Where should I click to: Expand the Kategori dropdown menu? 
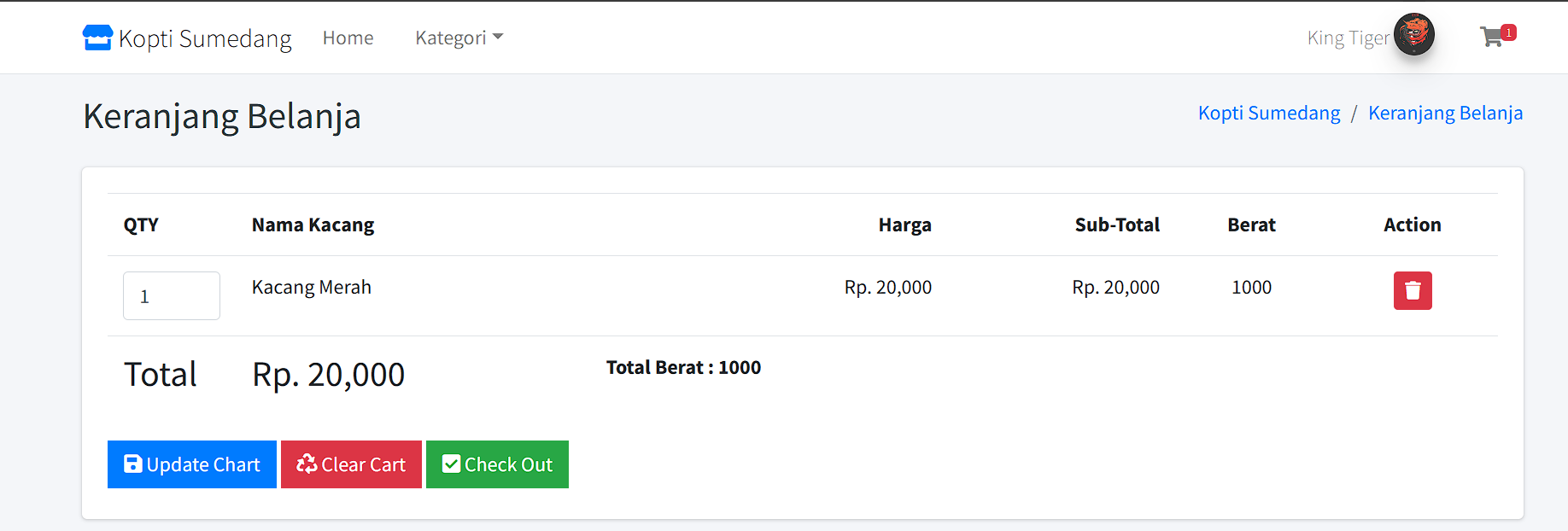tap(459, 38)
